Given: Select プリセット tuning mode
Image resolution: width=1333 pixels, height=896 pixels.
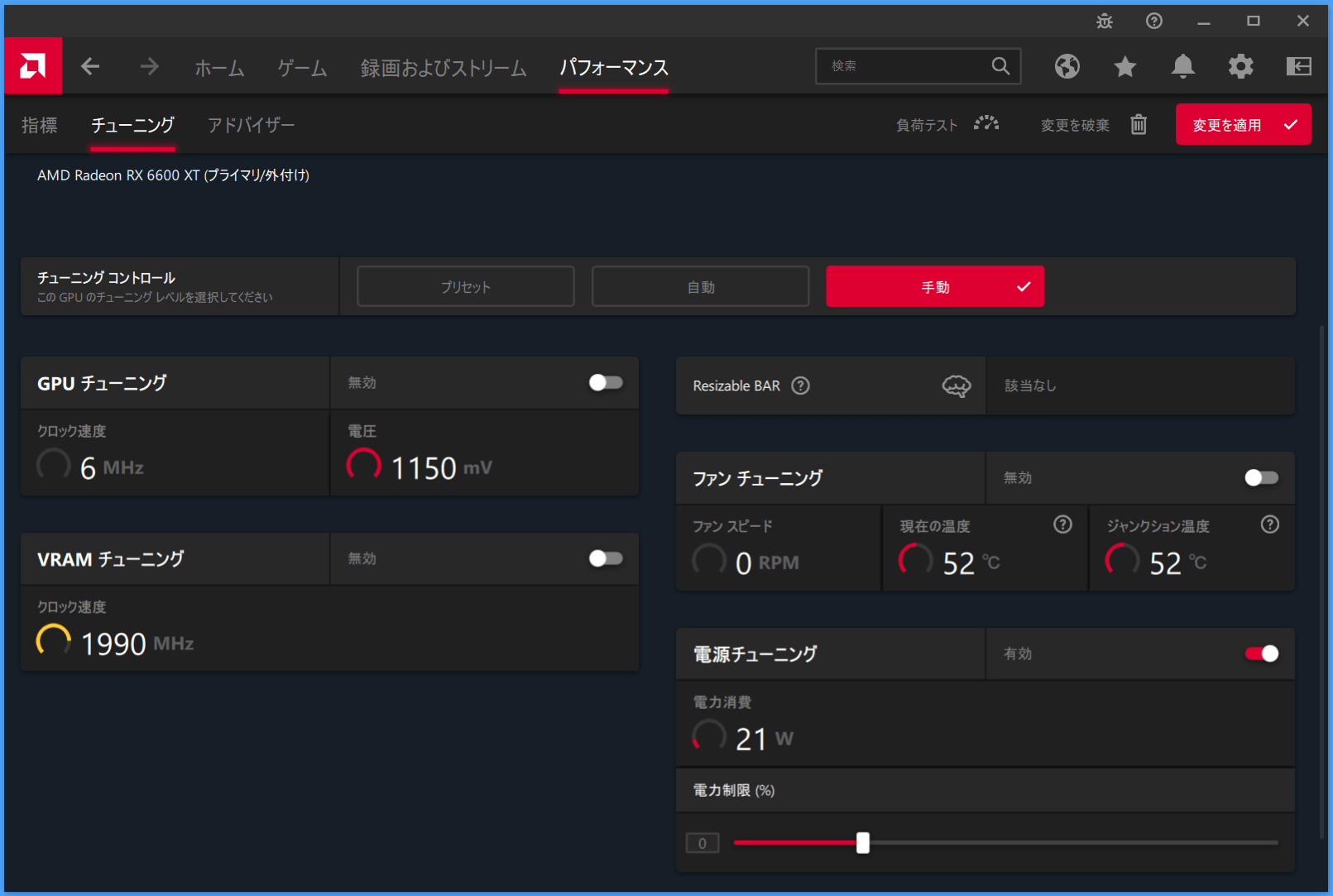Looking at the screenshot, I should click(466, 286).
